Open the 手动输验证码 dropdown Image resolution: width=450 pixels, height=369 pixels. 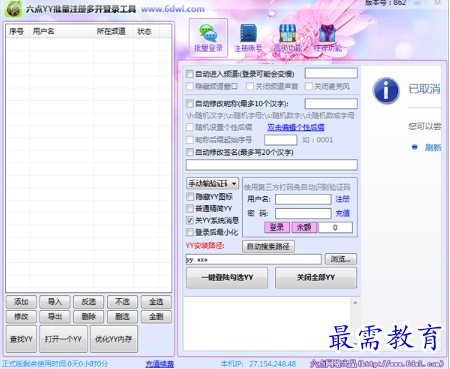[212, 183]
